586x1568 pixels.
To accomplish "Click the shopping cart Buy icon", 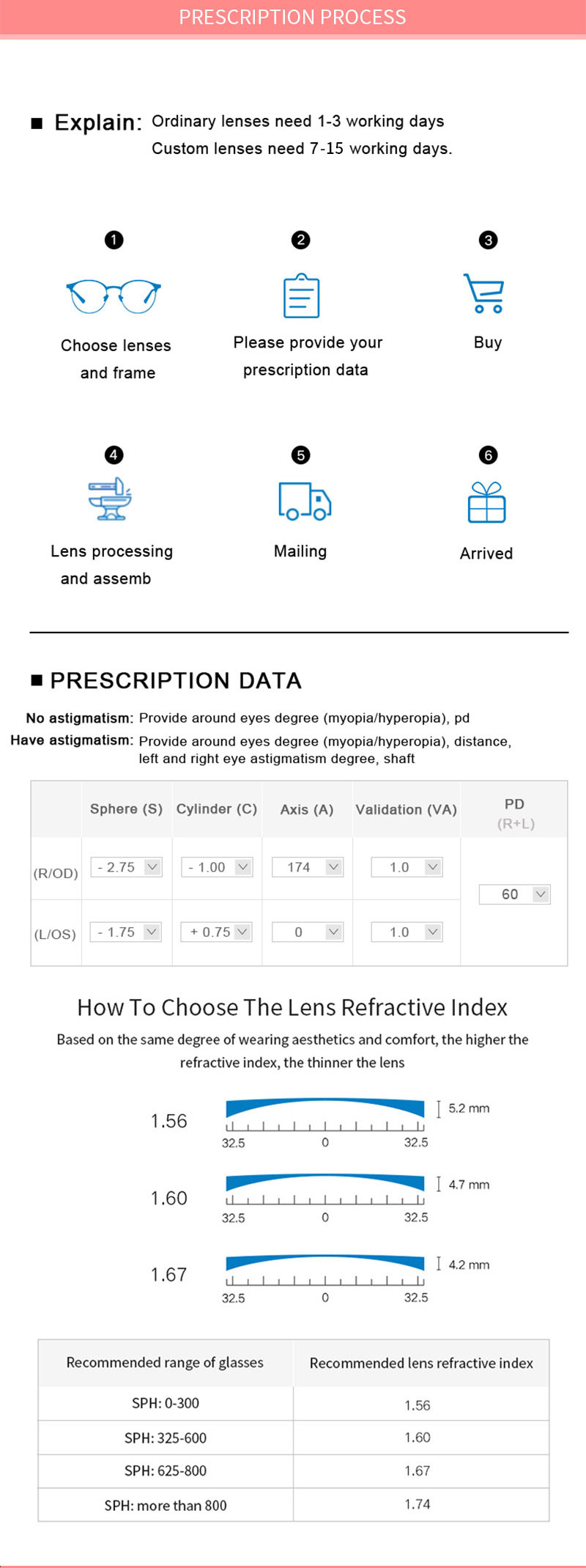I will point(484,293).
